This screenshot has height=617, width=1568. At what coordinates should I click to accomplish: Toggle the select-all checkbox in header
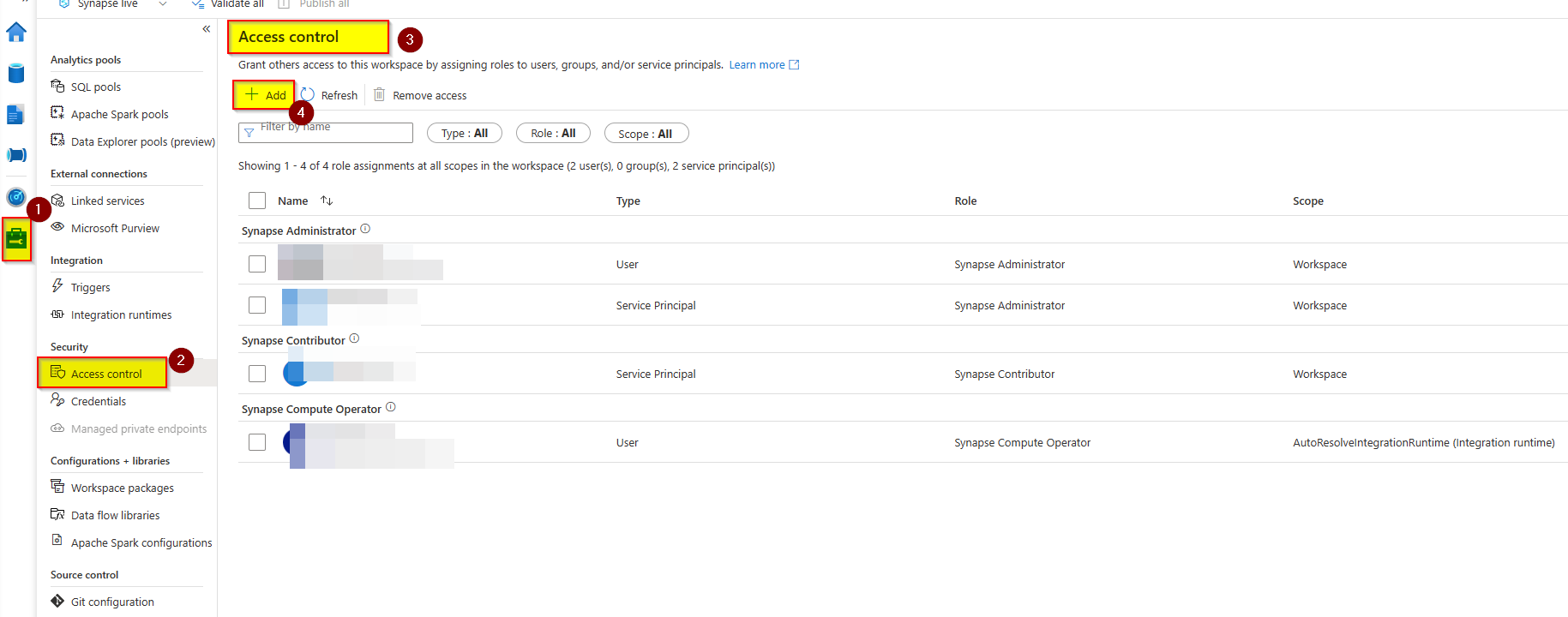point(257,201)
